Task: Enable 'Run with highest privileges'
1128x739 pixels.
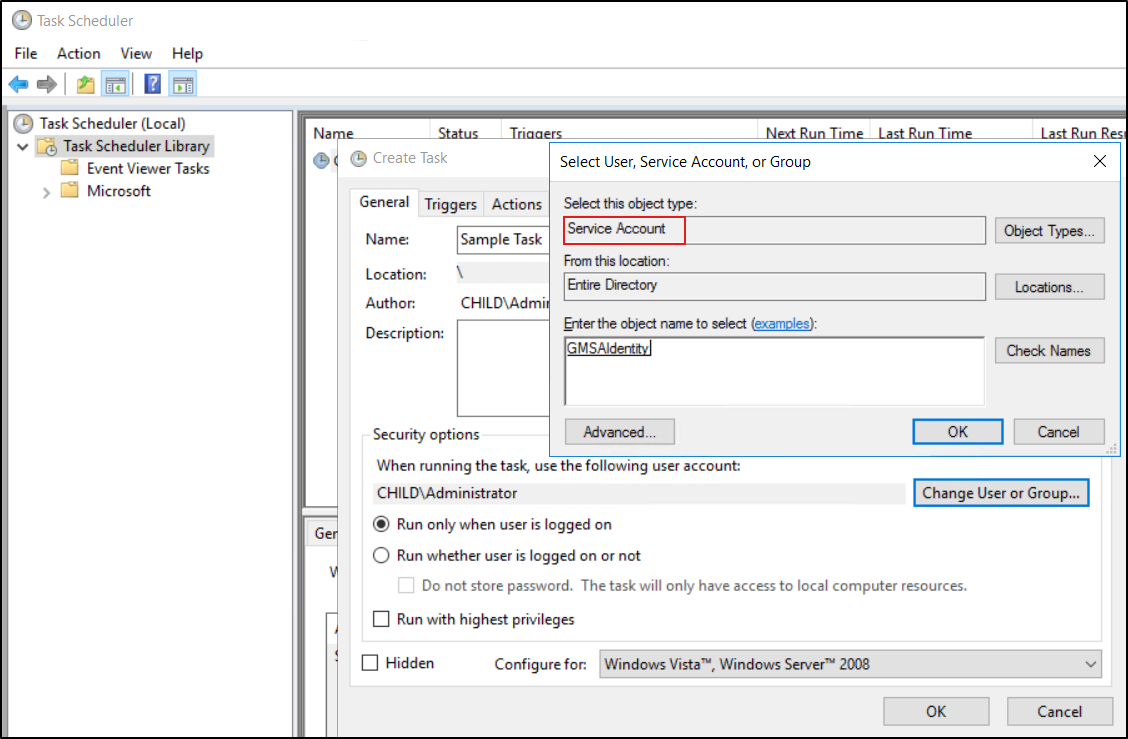Action: point(381,619)
